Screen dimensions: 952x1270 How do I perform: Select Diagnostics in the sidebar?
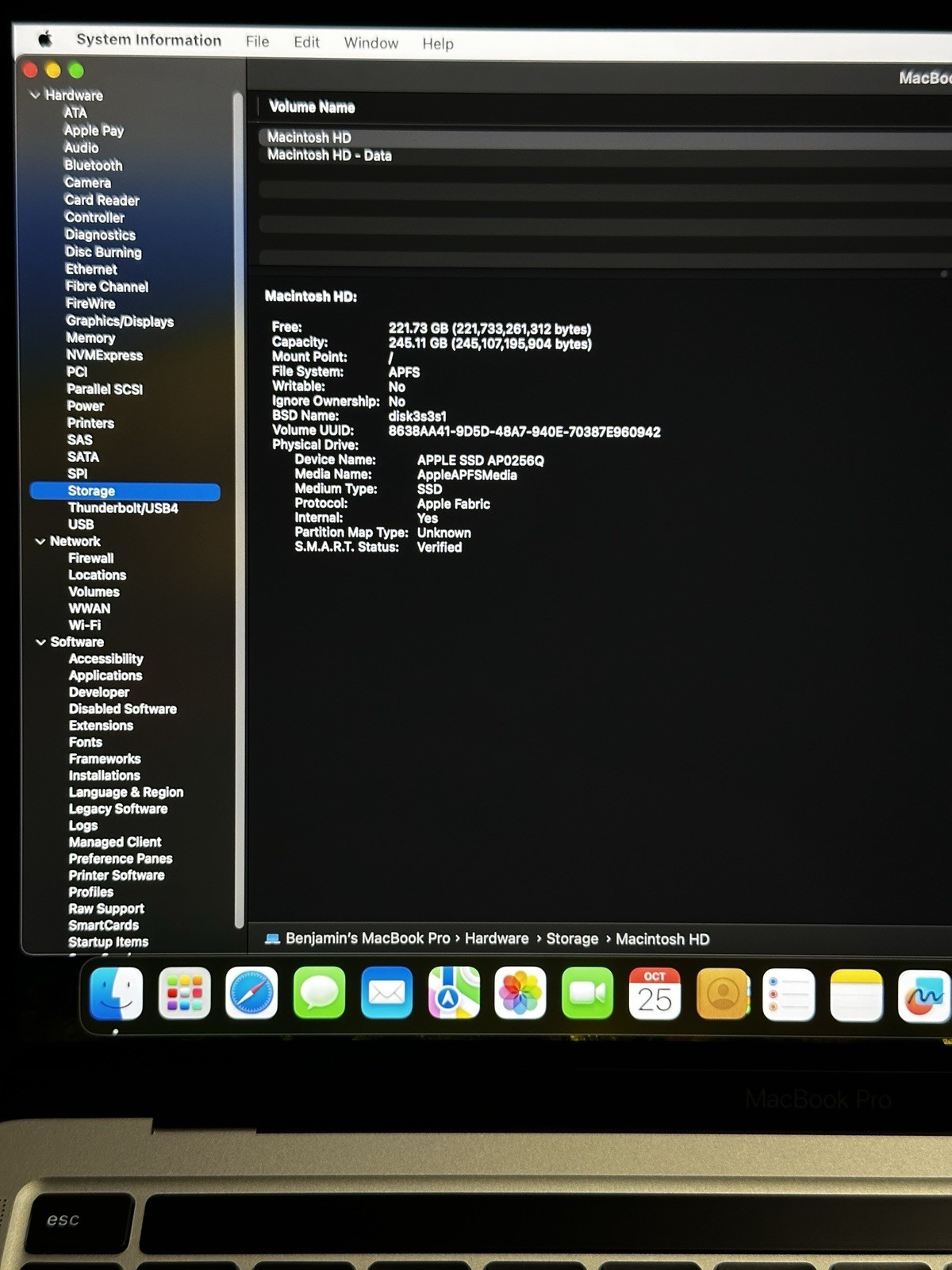tap(100, 235)
